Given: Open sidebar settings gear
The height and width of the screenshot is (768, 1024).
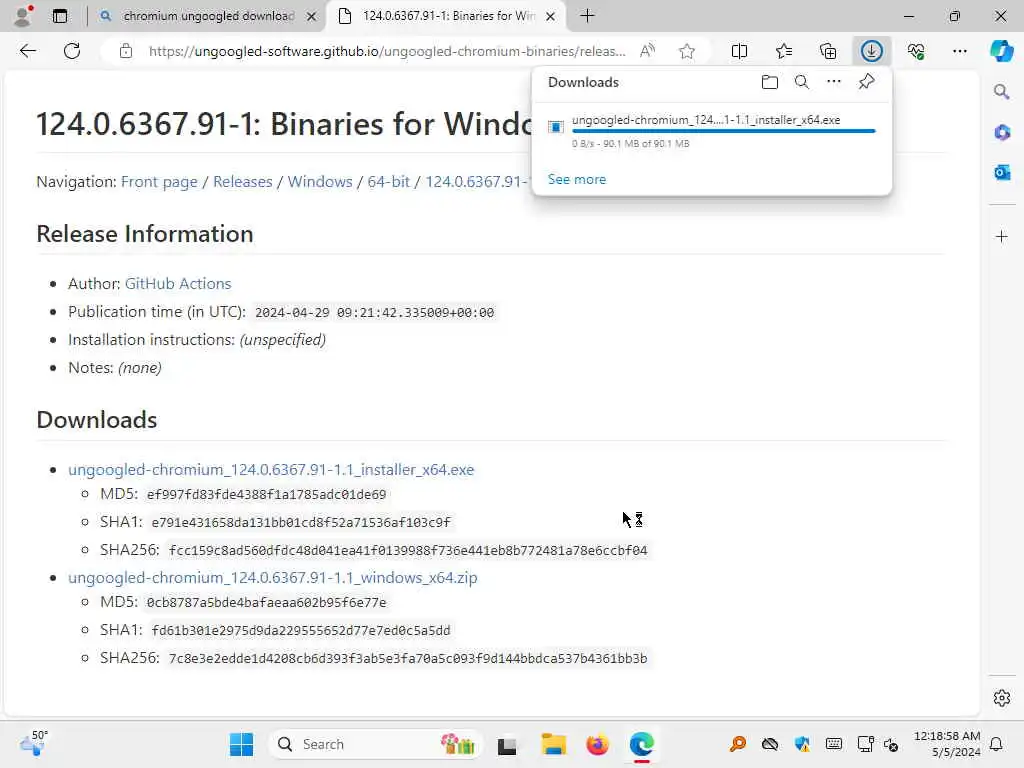Looking at the screenshot, I should pos(1002,698).
